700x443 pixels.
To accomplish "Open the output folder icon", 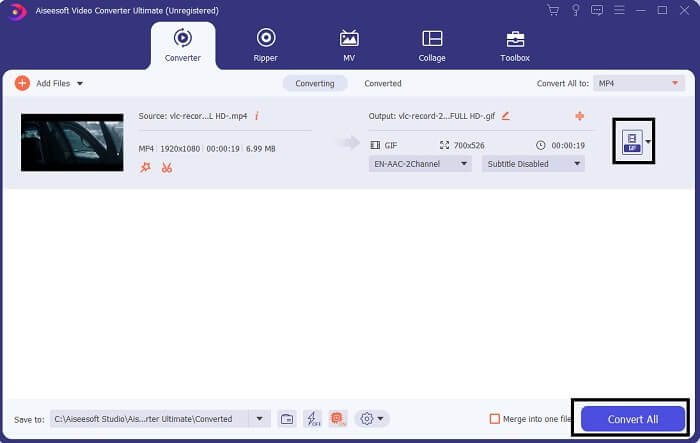I will click(287, 419).
